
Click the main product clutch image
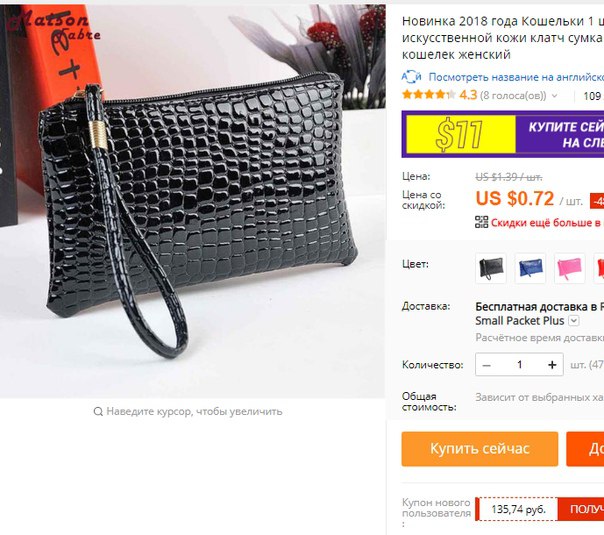[x=193, y=201]
